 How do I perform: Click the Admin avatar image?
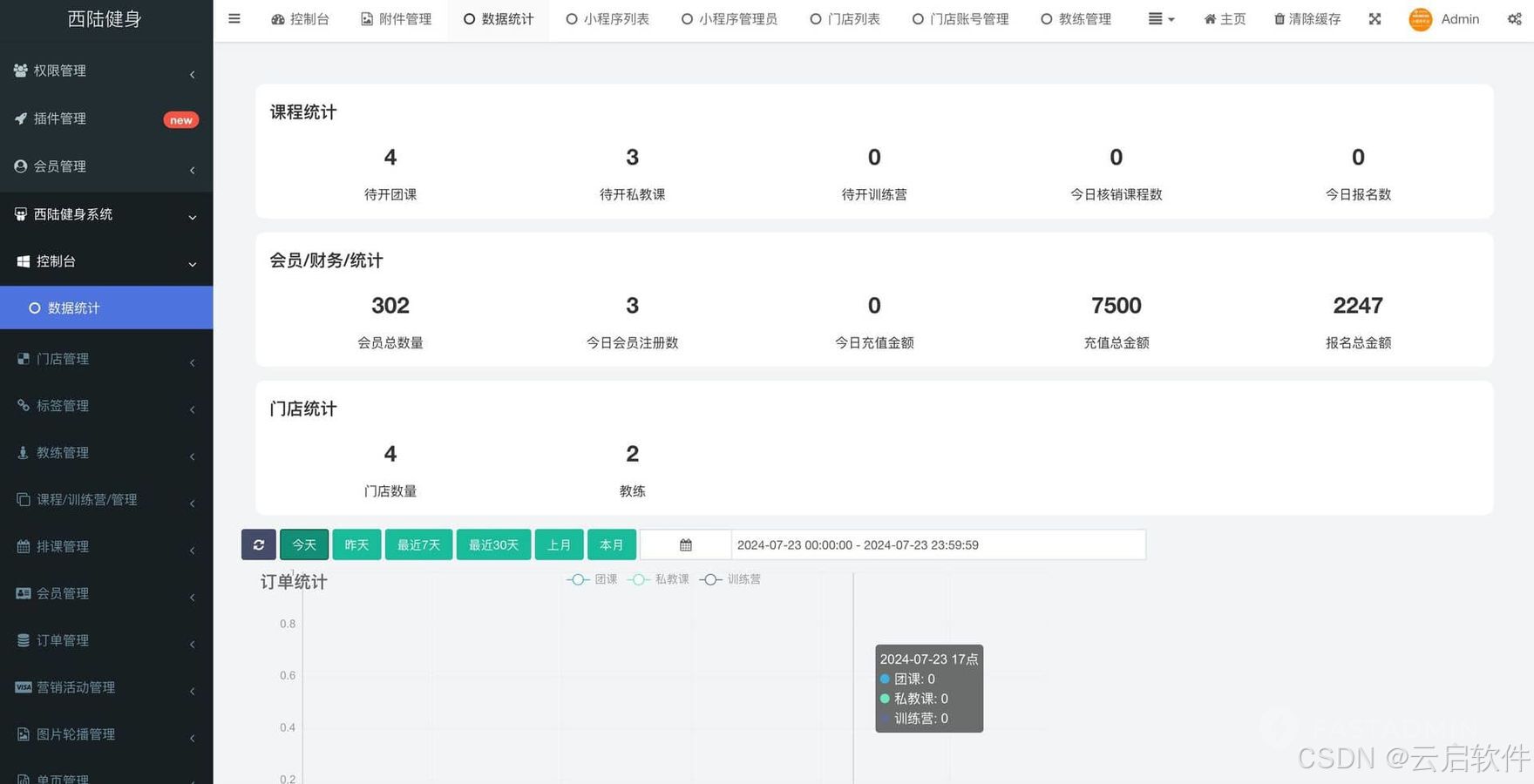1421,18
